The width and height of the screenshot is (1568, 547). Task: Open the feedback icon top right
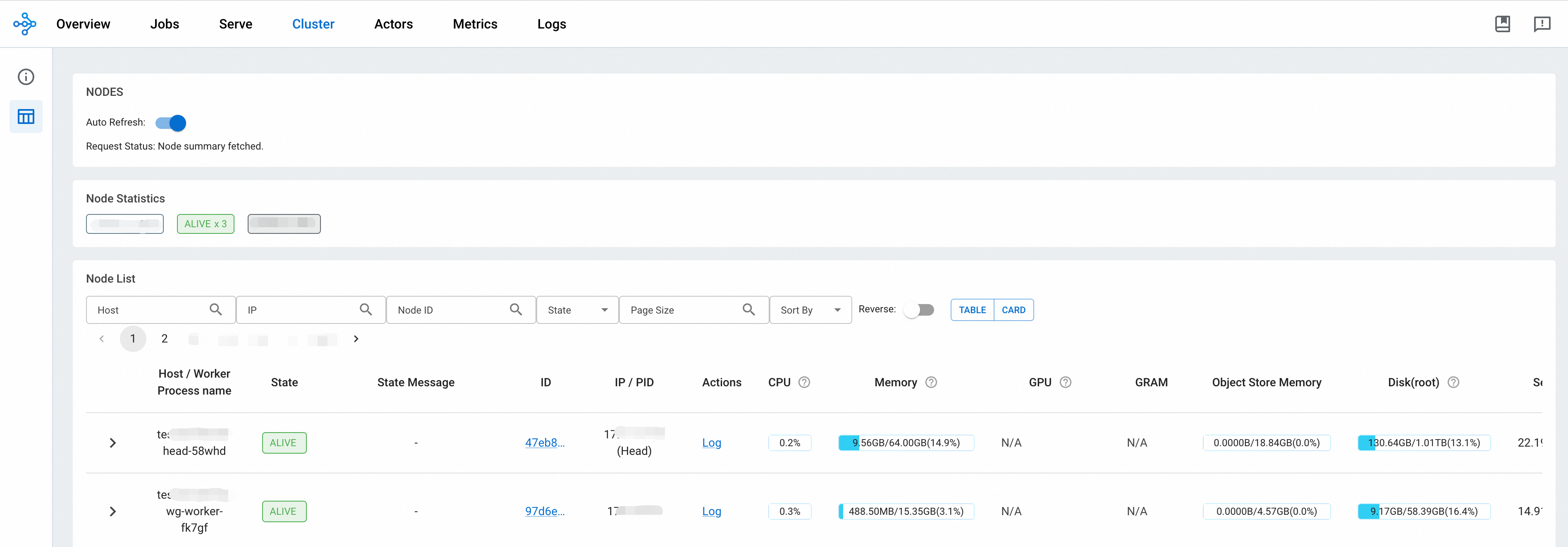click(x=1542, y=24)
